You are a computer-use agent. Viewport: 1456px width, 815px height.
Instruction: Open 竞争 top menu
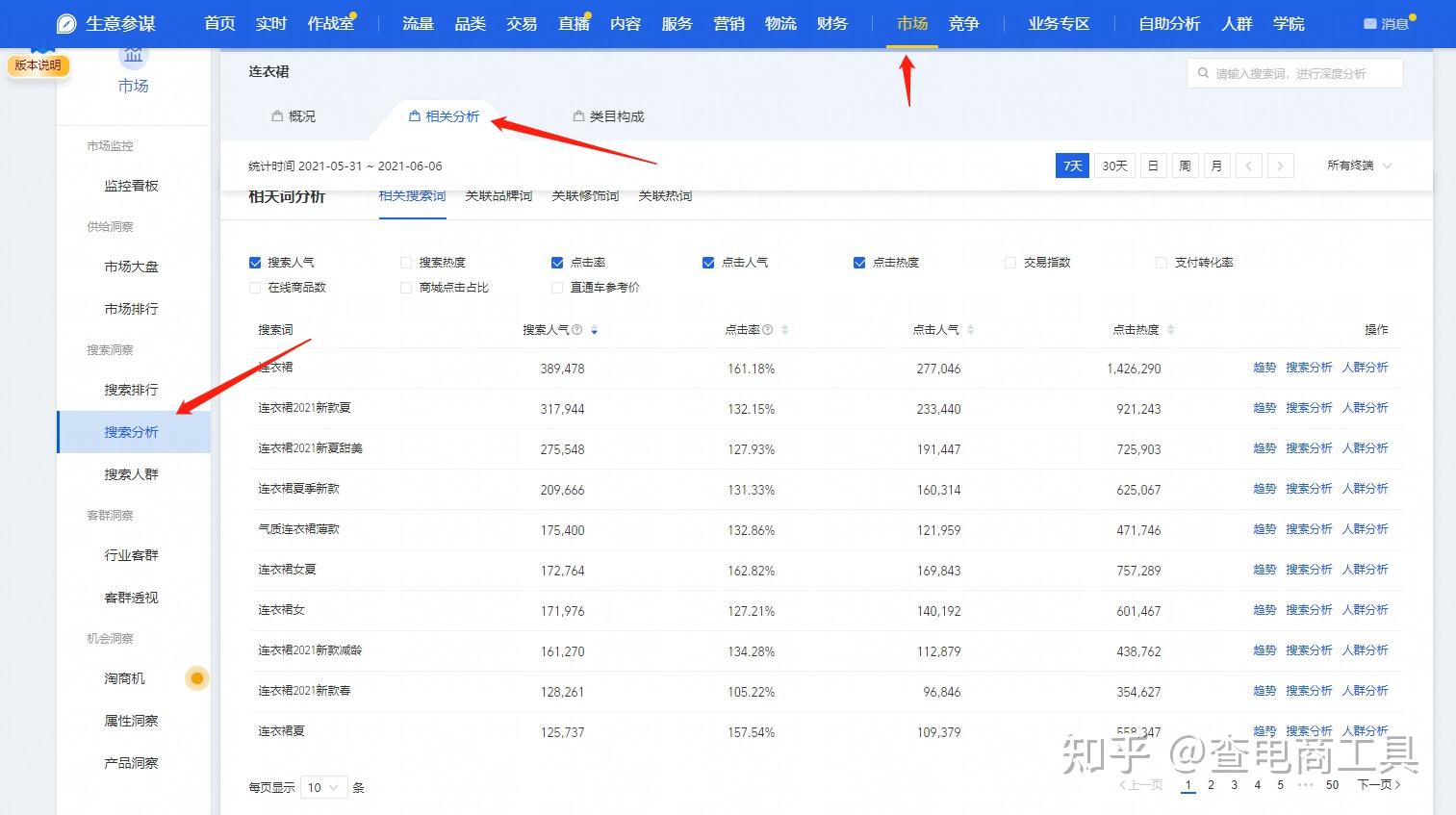pos(963,23)
